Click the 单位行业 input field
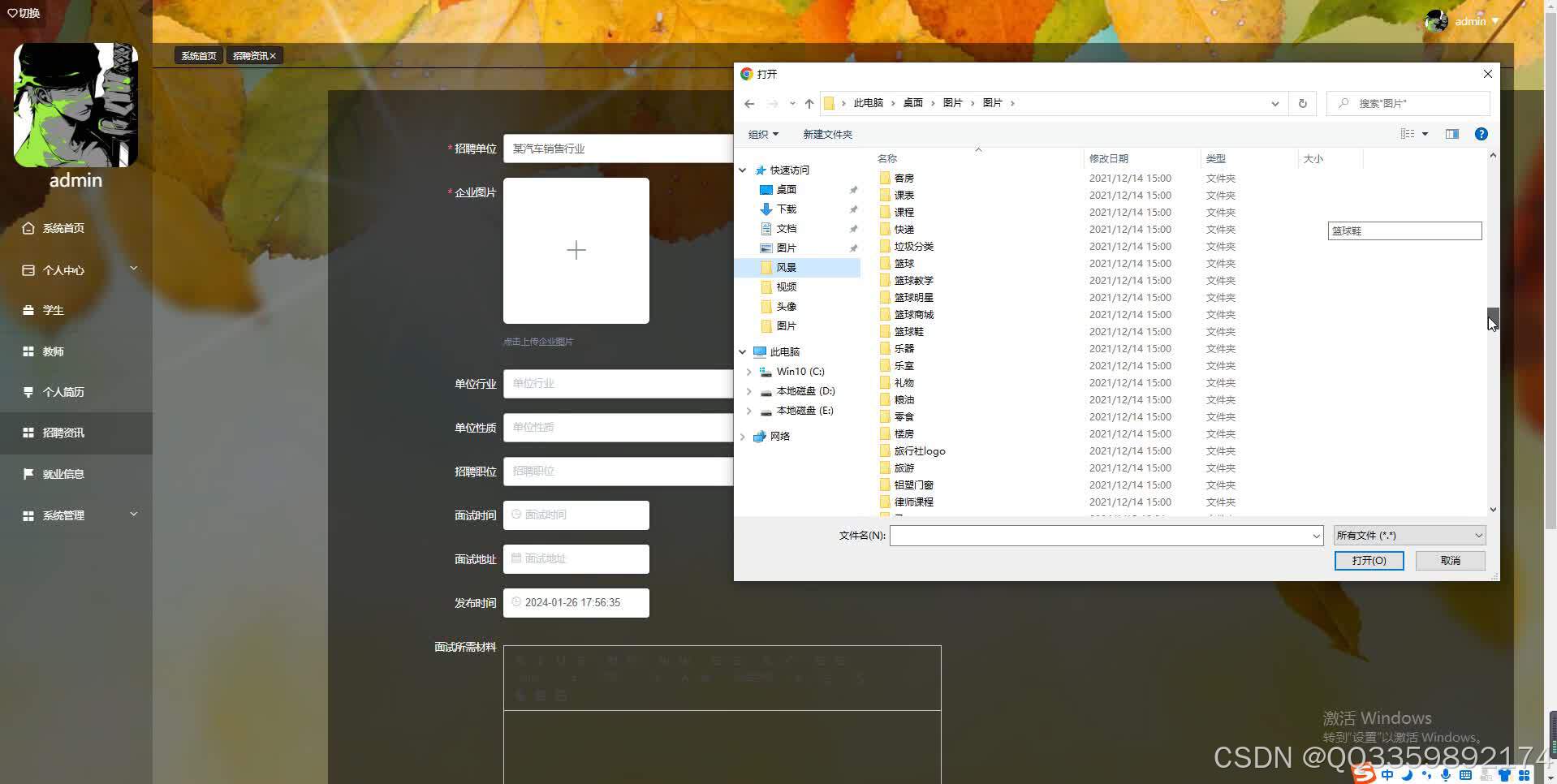Viewport: 1557px width, 784px height. pos(618,384)
